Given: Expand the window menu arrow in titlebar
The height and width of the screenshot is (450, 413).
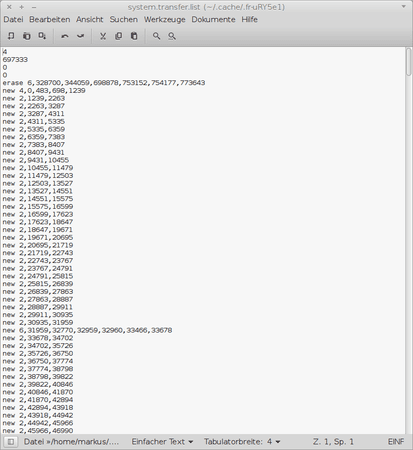Looking at the screenshot, I should tap(404, 7).
